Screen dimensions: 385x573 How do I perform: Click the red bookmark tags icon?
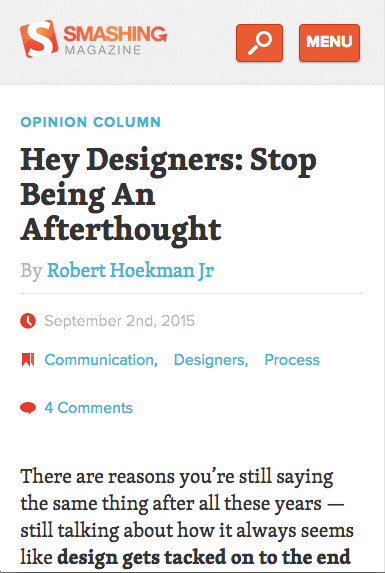pyautogui.click(x=28, y=360)
